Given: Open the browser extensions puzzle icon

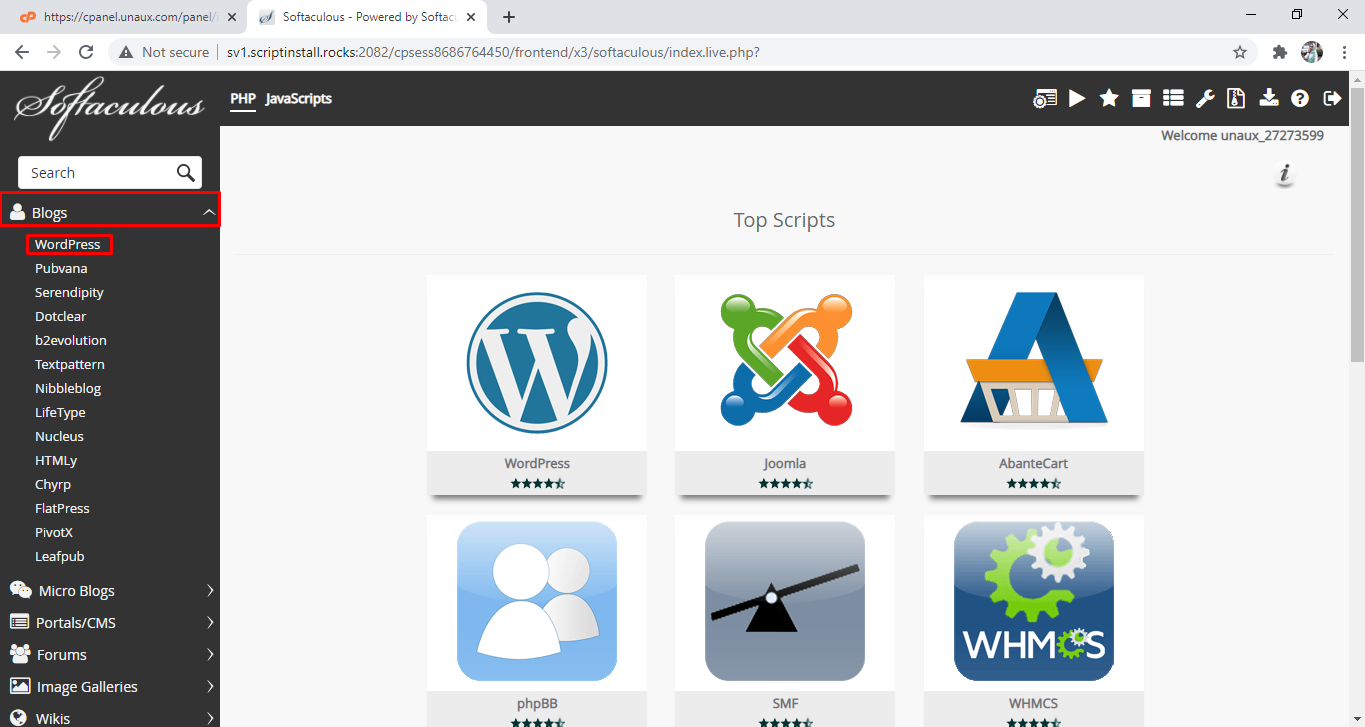Looking at the screenshot, I should tap(1279, 52).
